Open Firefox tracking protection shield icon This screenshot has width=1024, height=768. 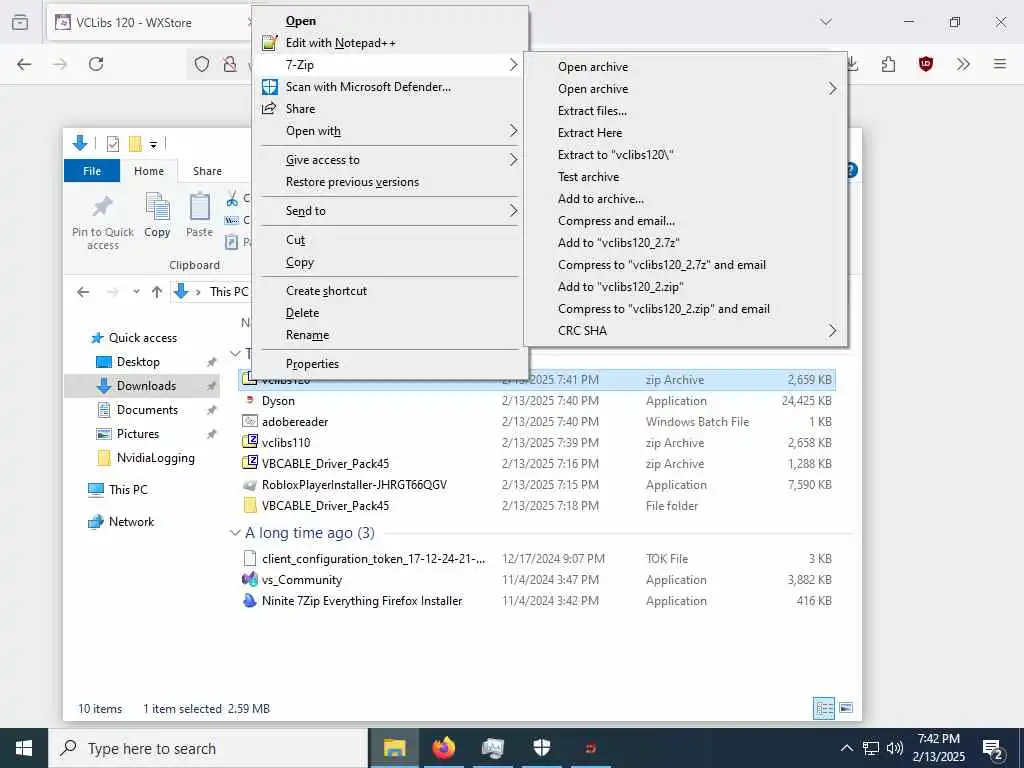(202, 64)
